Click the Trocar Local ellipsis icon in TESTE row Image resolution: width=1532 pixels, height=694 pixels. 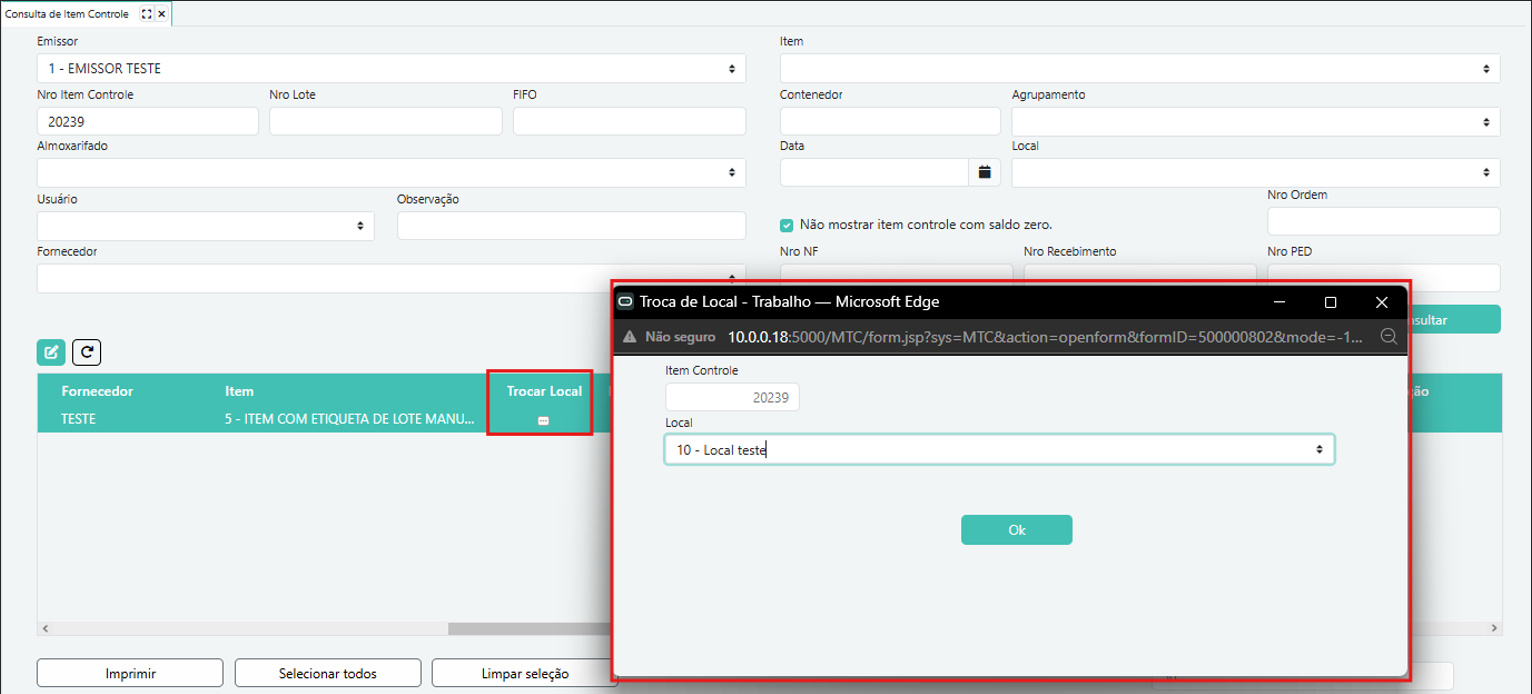pyautogui.click(x=543, y=421)
